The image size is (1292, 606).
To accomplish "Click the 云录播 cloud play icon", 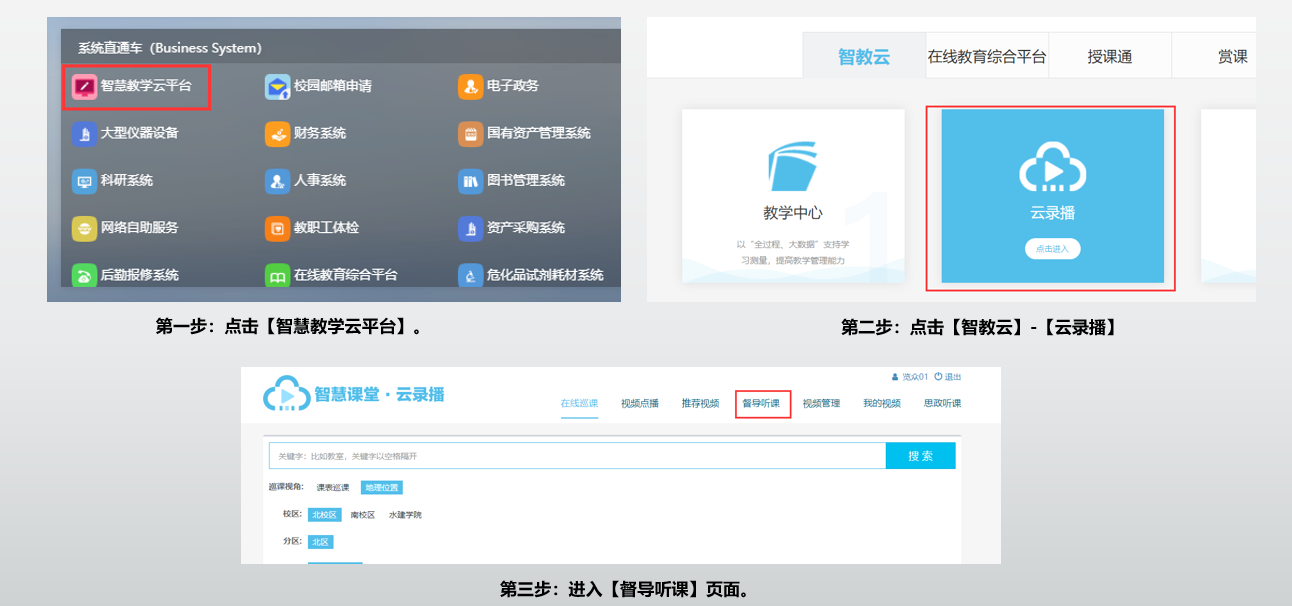I will [x=1052, y=172].
